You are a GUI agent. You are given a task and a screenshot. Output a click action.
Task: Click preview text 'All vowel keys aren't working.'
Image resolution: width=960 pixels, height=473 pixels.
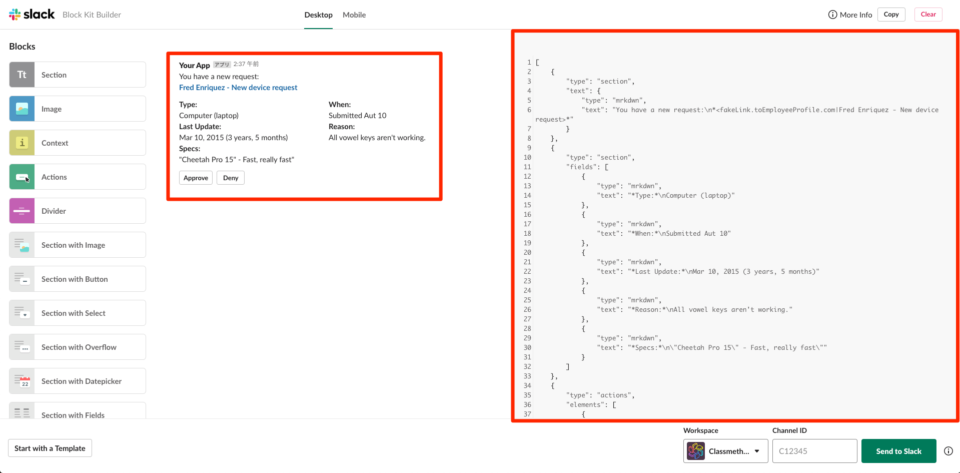pos(377,138)
